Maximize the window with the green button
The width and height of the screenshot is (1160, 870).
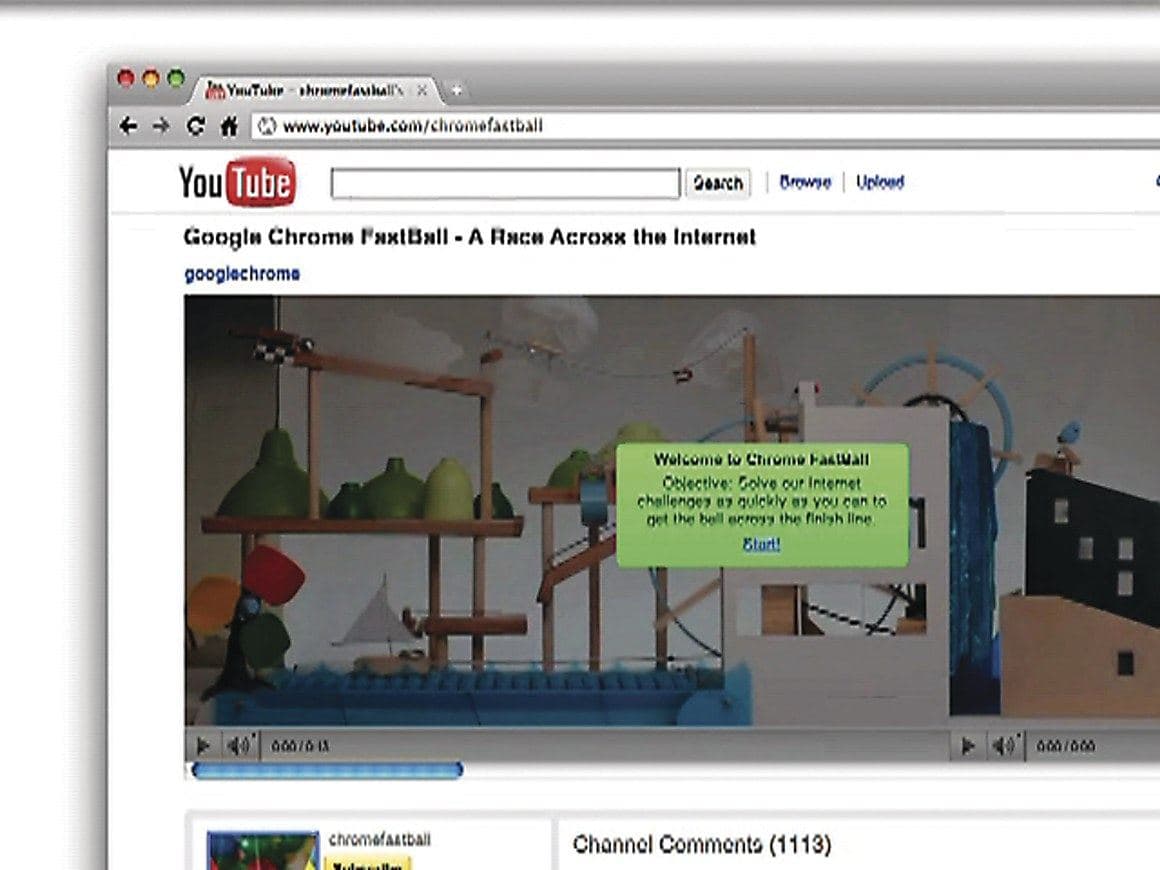pyautogui.click(x=176, y=78)
